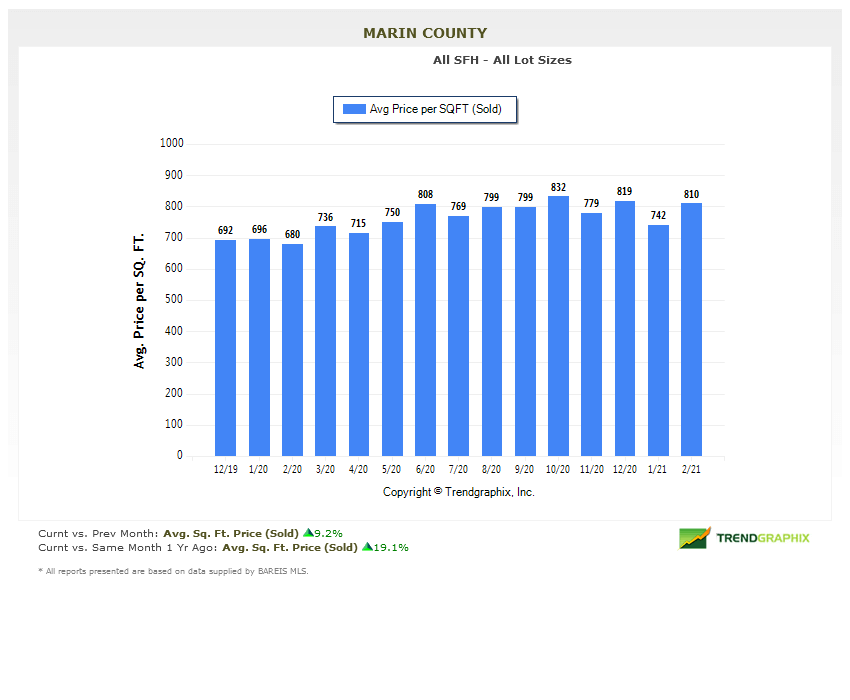Image resolution: width=850 pixels, height=700 pixels.
Task: Click the TrendGraphix logo icon
Action: pyautogui.click(x=692, y=537)
